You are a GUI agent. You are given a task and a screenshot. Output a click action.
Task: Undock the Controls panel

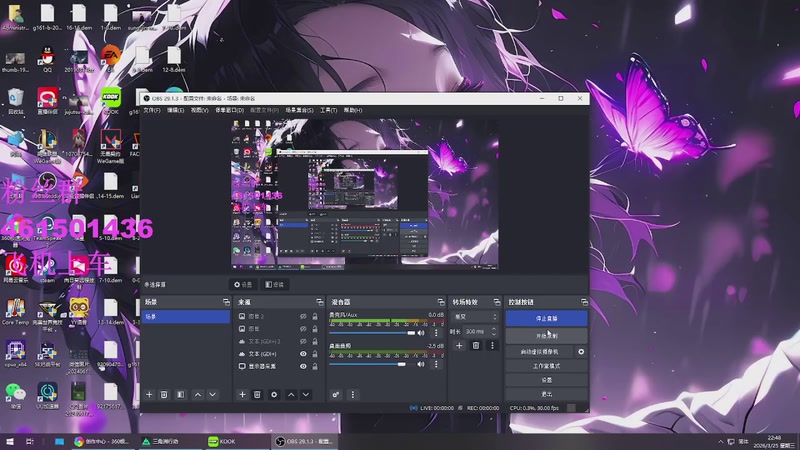pos(584,302)
